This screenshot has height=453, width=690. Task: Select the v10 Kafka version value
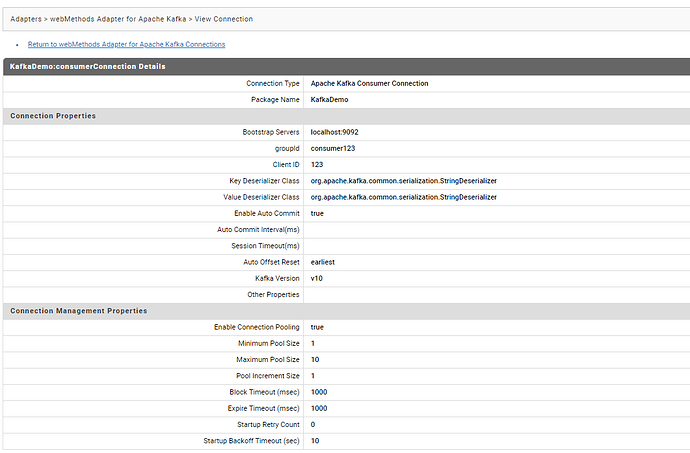(x=316, y=279)
